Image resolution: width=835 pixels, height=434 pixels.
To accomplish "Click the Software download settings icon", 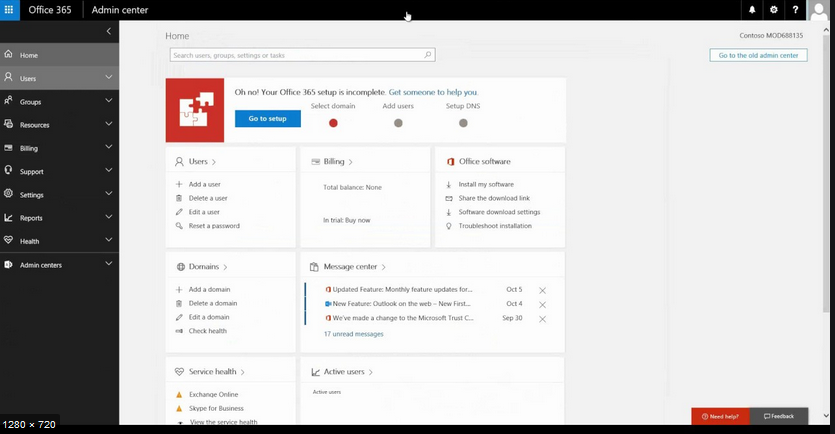I will pos(448,212).
